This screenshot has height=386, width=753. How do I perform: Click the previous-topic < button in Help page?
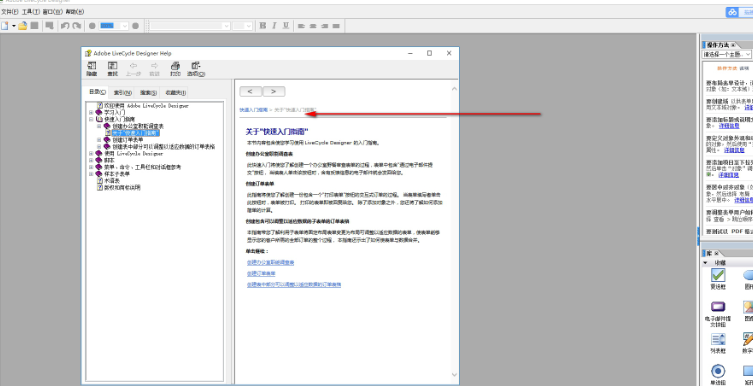tap(251, 91)
